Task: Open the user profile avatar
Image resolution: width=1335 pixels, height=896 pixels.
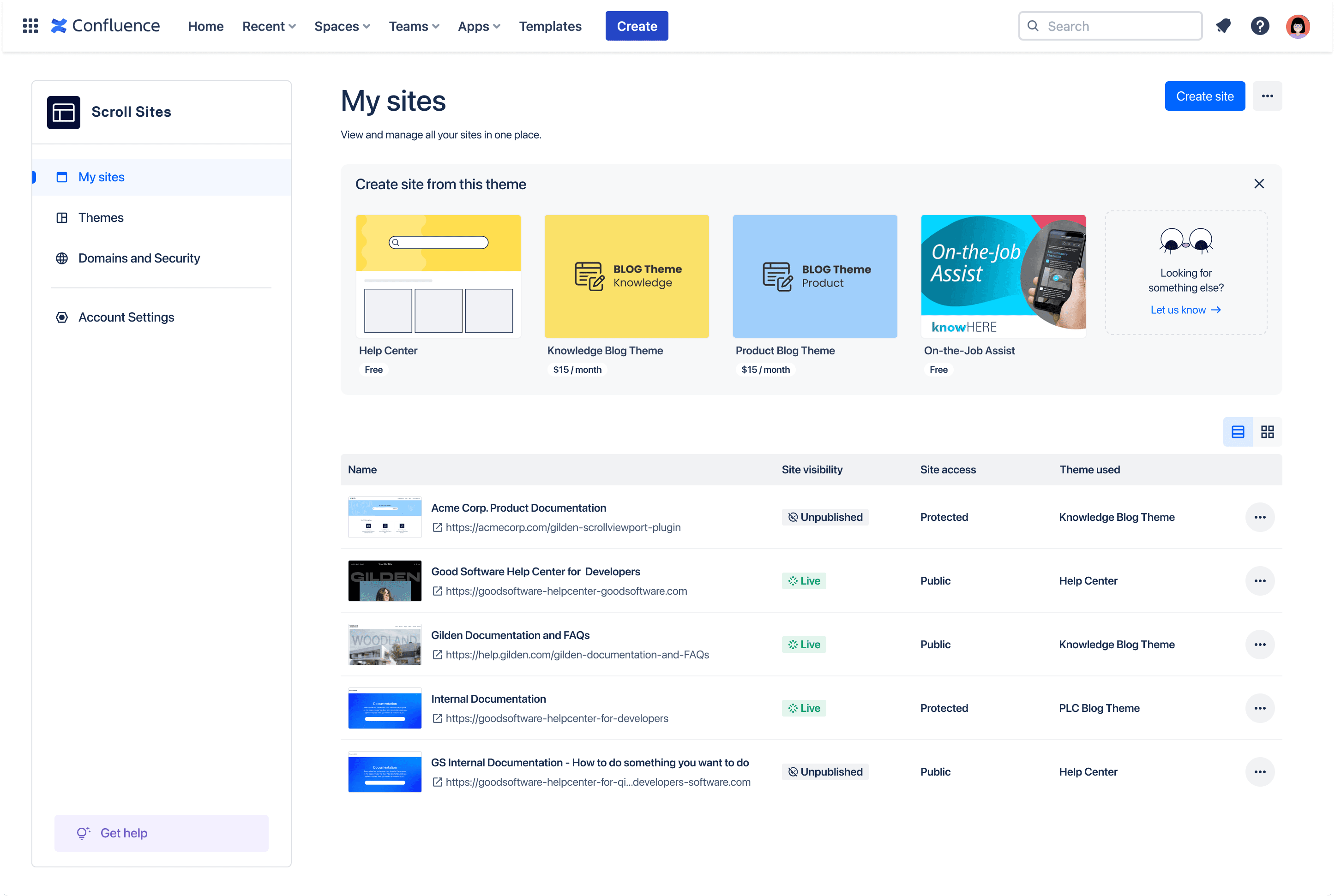Action: 1297,26
